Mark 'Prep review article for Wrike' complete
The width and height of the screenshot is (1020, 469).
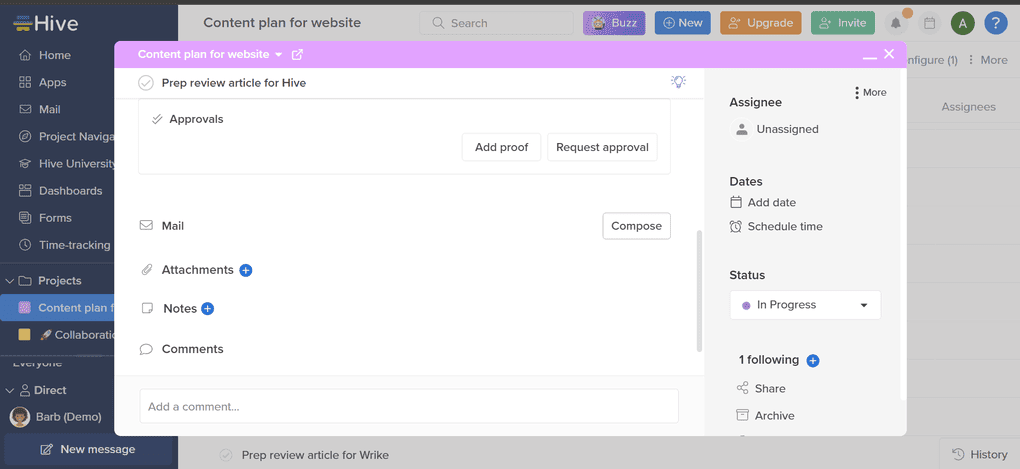tap(226, 455)
